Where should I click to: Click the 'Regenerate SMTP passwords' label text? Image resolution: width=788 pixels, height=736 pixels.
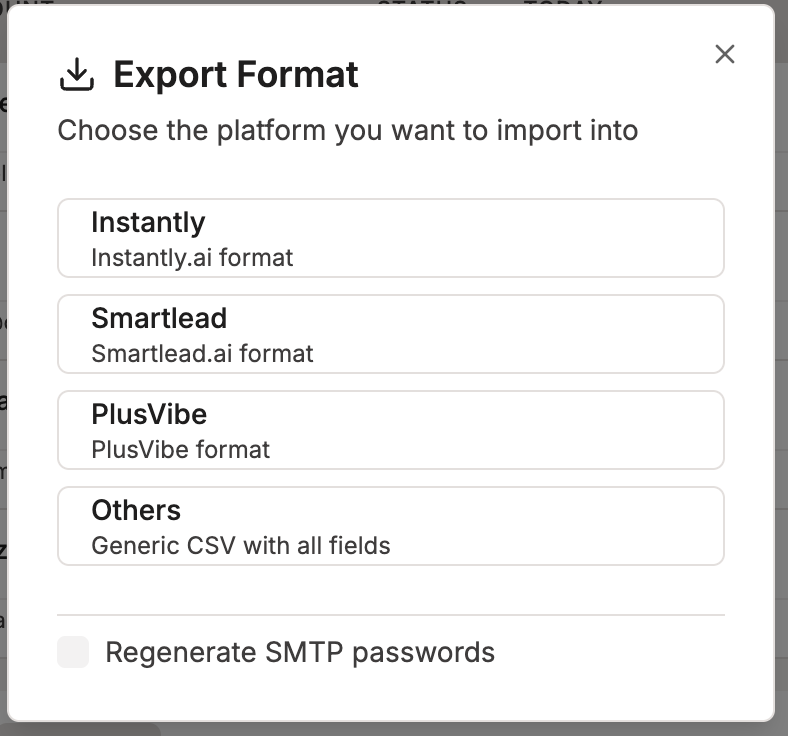pyautogui.click(x=300, y=653)
